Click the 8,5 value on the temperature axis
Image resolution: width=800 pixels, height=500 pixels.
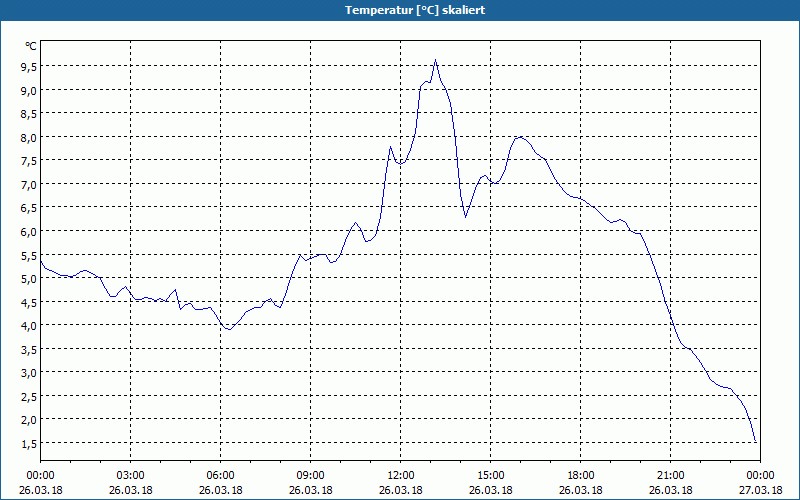pos(28,114)
